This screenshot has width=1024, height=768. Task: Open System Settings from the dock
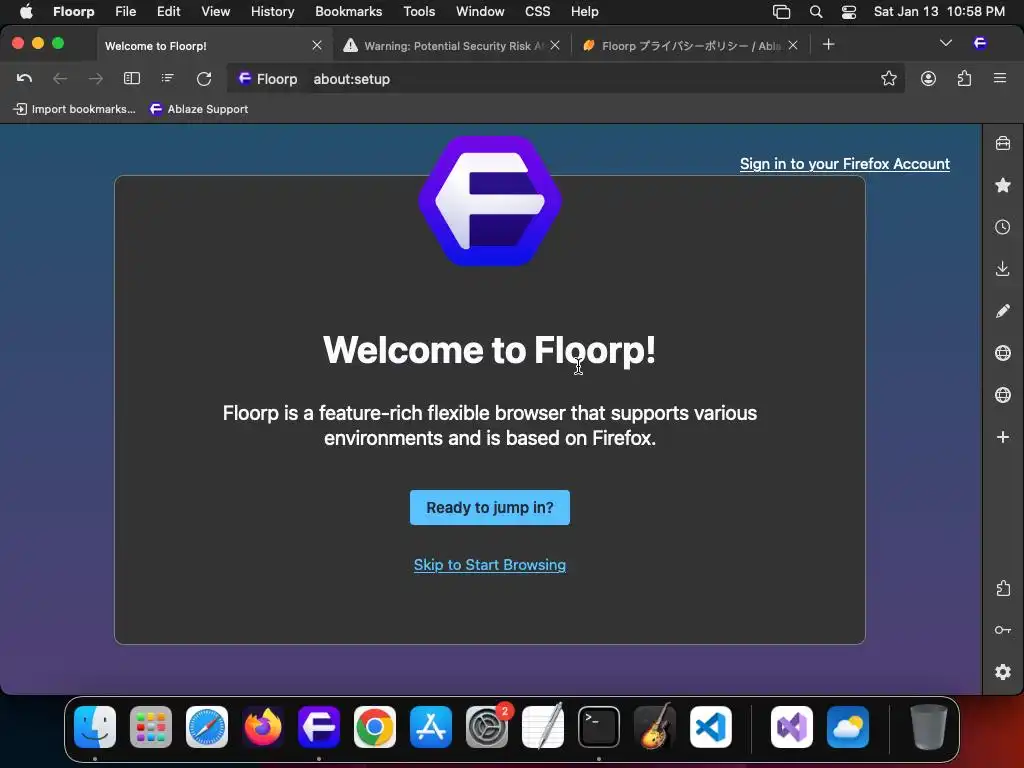[x=487, y=727]
